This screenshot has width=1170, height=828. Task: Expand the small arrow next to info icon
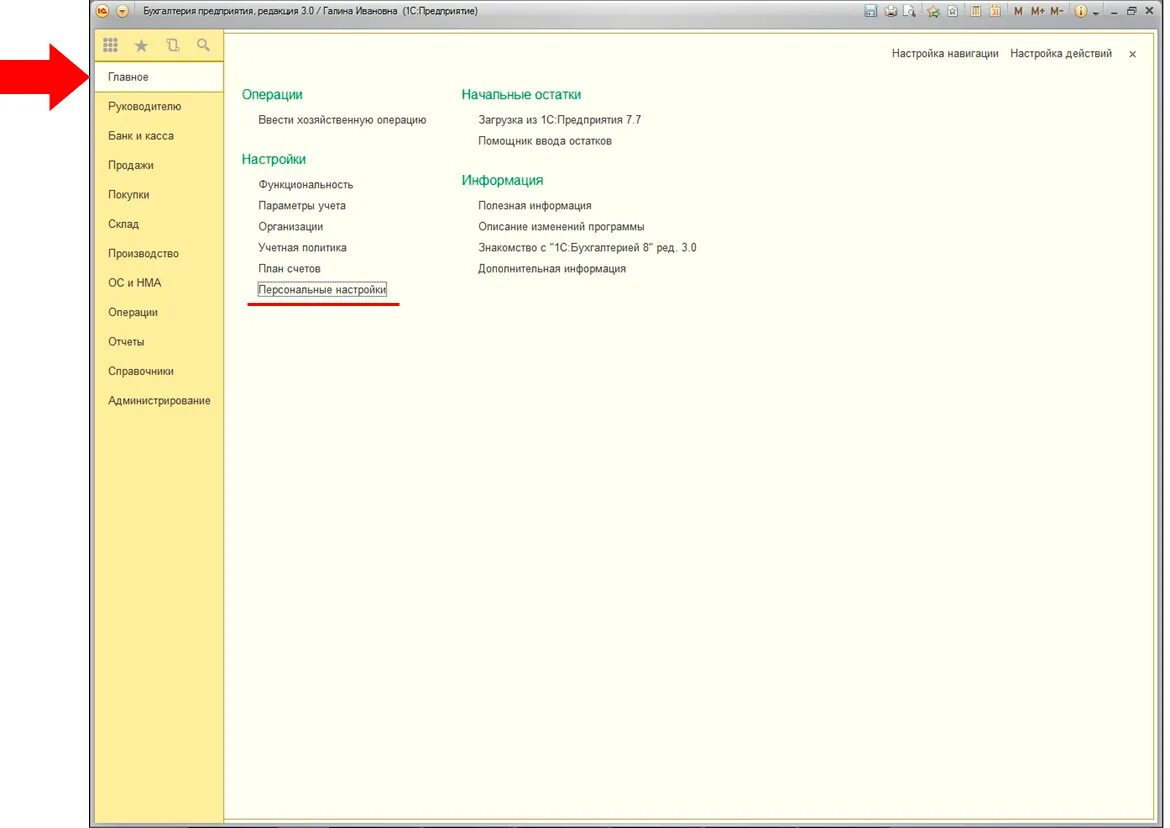tap(1095, 13)
